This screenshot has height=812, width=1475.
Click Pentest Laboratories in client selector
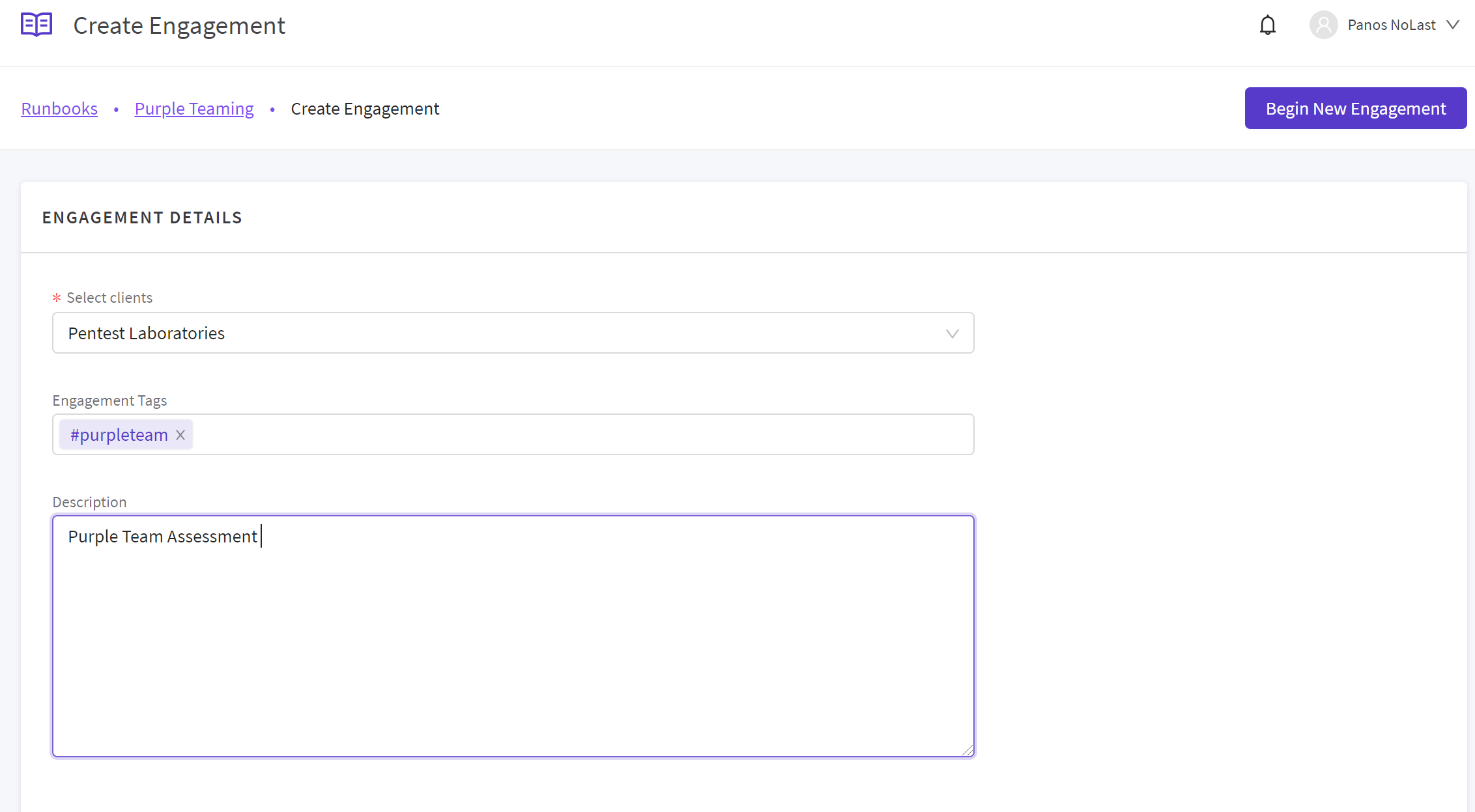tap(147, 333)
